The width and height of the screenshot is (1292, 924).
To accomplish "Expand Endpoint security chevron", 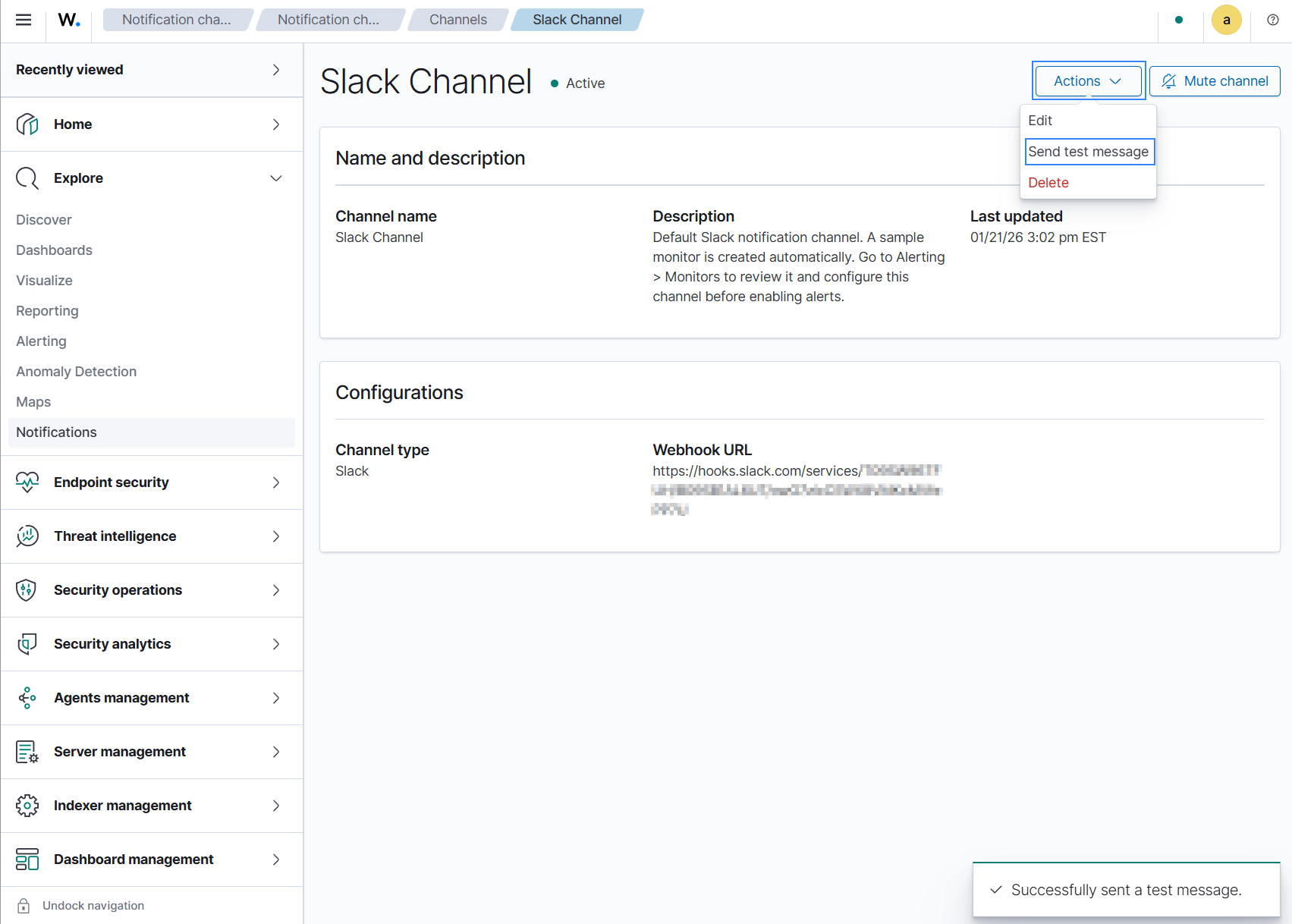I will (x=276, y=482).
